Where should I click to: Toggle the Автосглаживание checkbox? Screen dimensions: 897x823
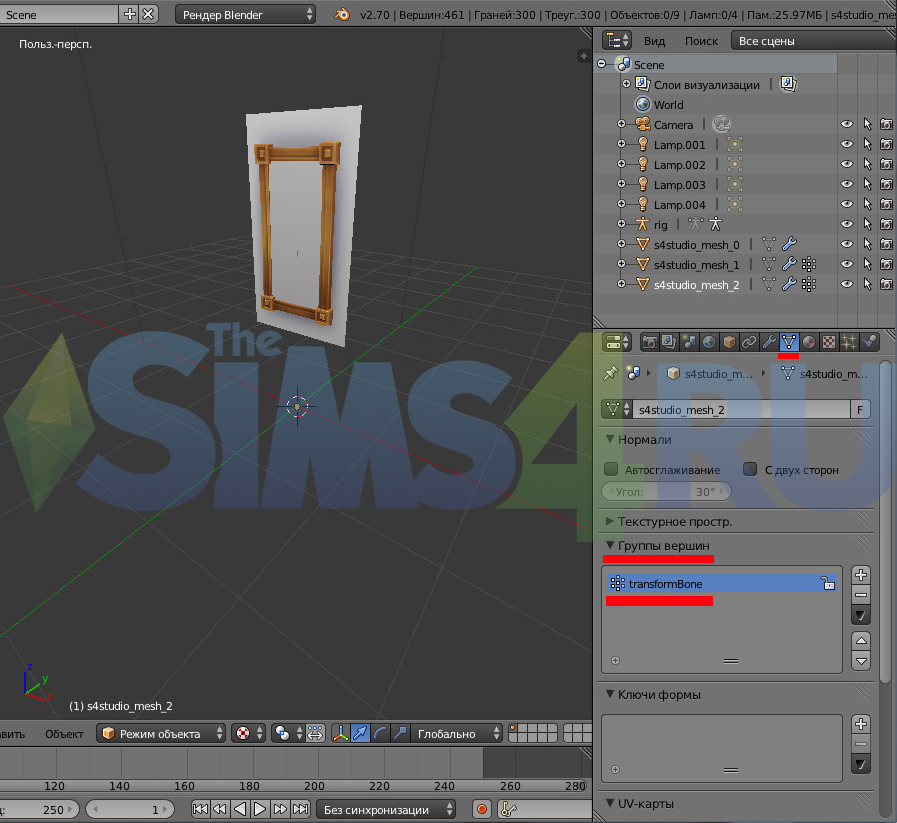point(612,469)
